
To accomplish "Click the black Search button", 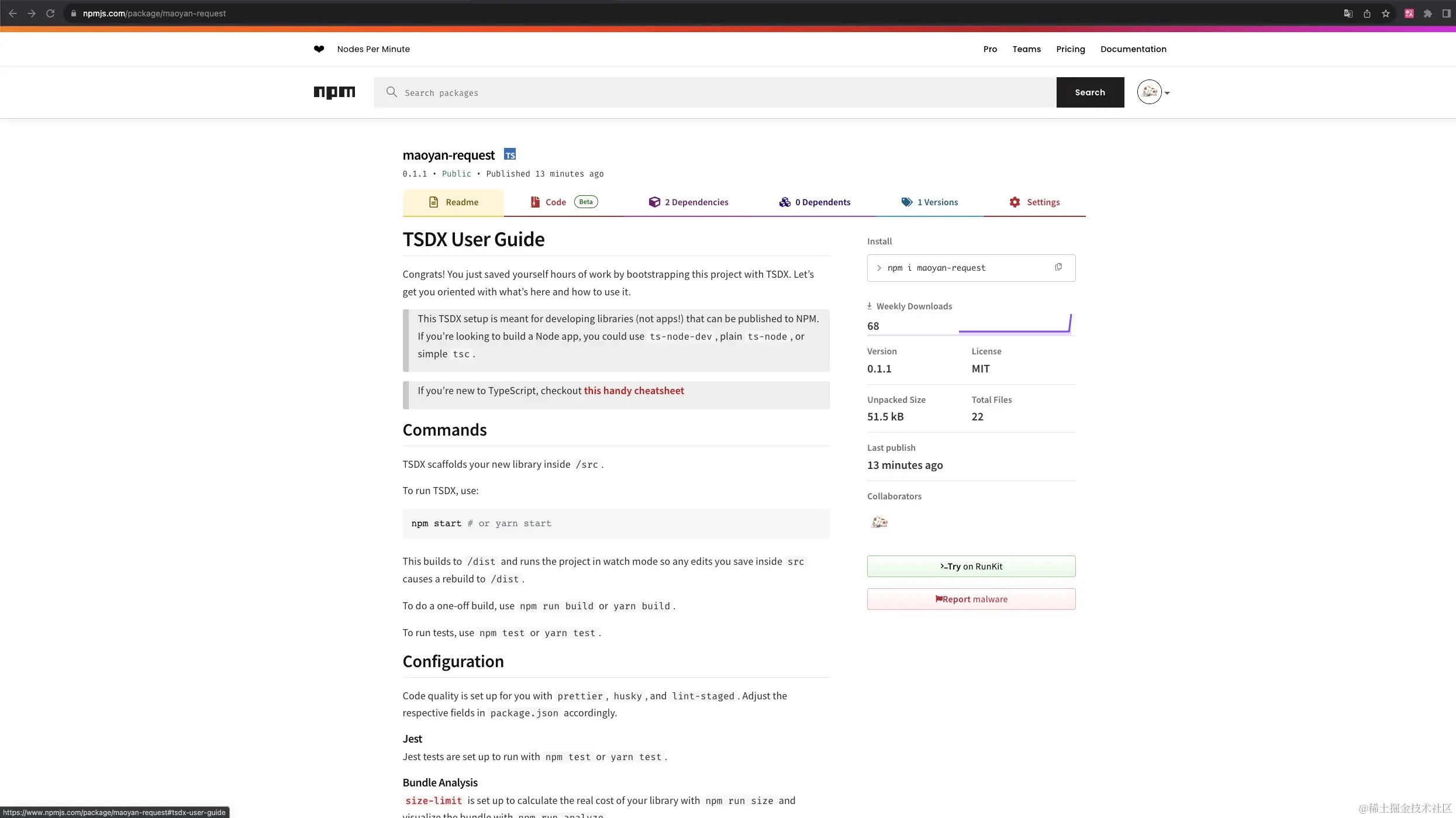I will click(1090, 92).
